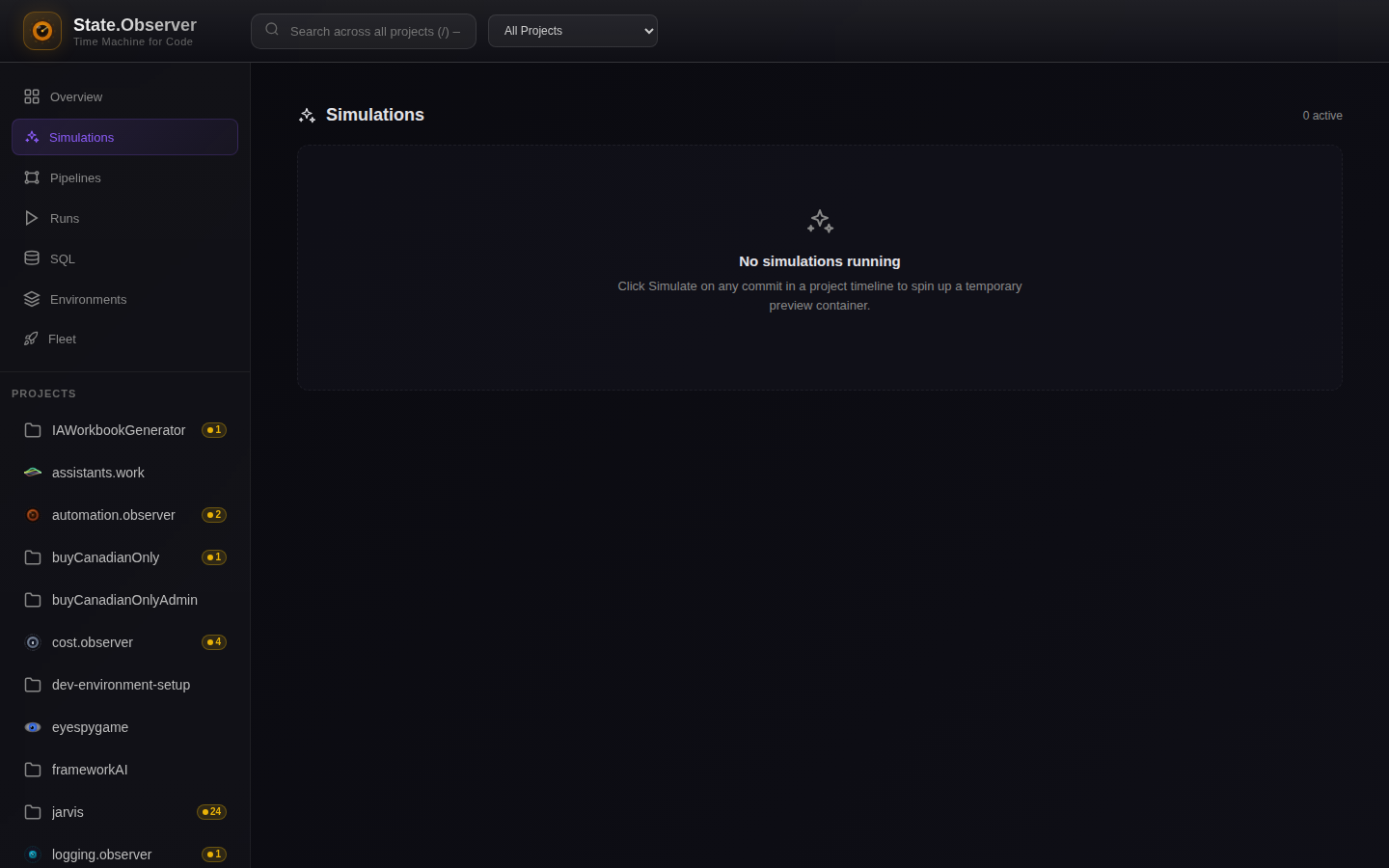The height and width of the screenshot is (868, 1389).
Task: Click the cost.observer badge showing 4
Action: [x=214, y=642]
